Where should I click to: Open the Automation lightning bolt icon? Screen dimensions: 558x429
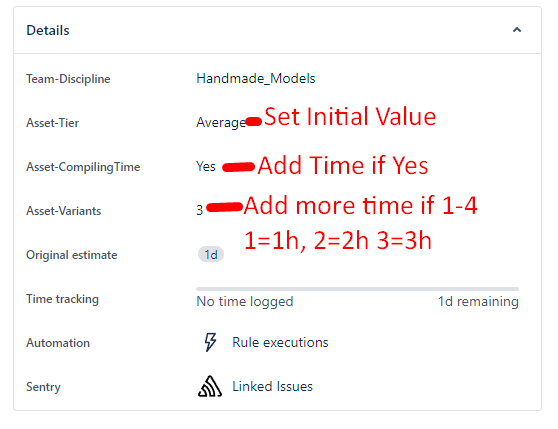210,342
